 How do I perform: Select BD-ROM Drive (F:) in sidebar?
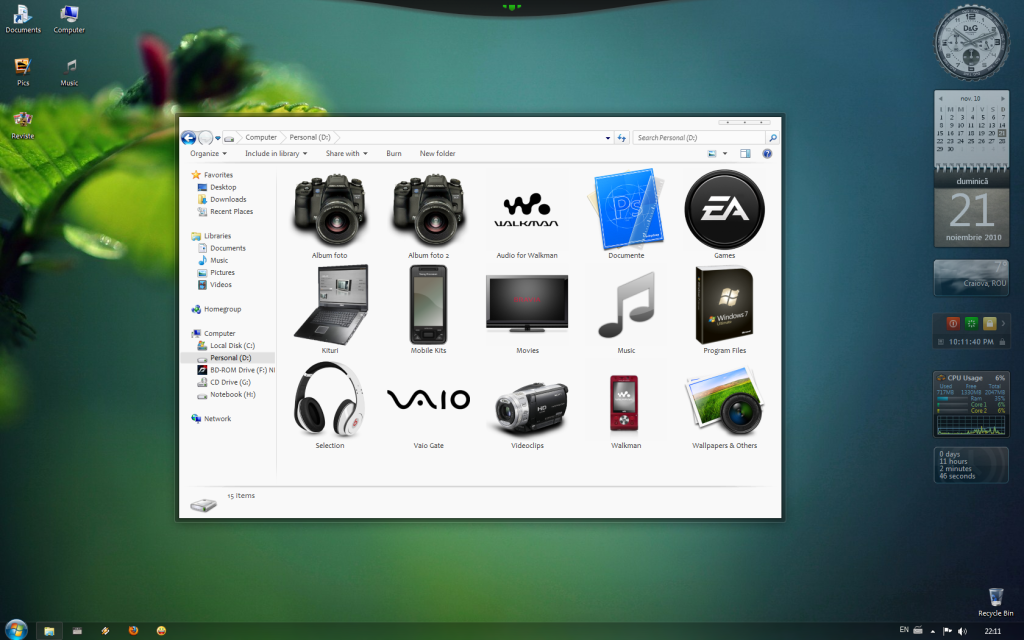click(236, 370)
